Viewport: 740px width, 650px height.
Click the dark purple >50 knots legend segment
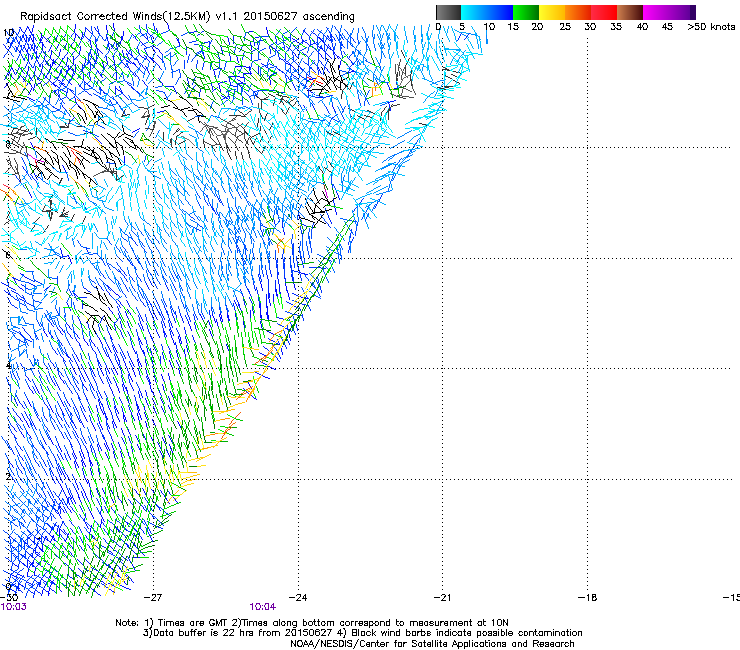(693, 12)
